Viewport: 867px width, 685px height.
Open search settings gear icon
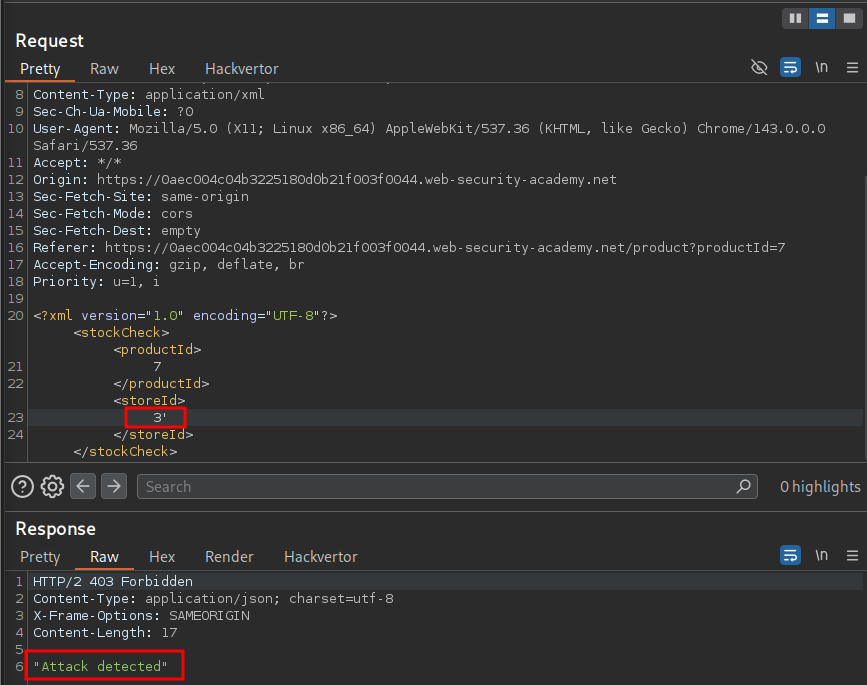(52, 486)
